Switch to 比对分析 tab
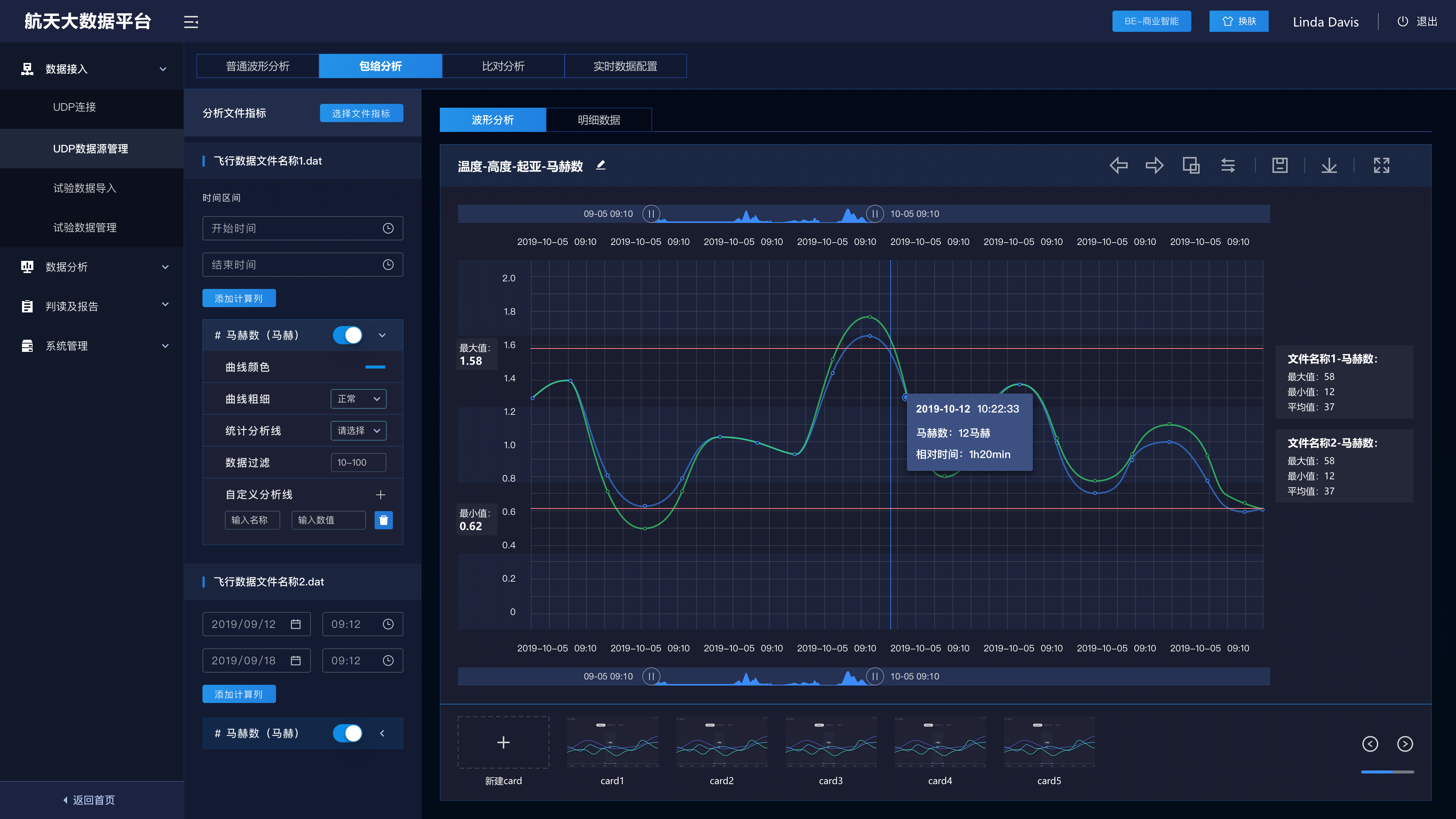Viewport: 1456px width, 819px height. coord(503,66)
